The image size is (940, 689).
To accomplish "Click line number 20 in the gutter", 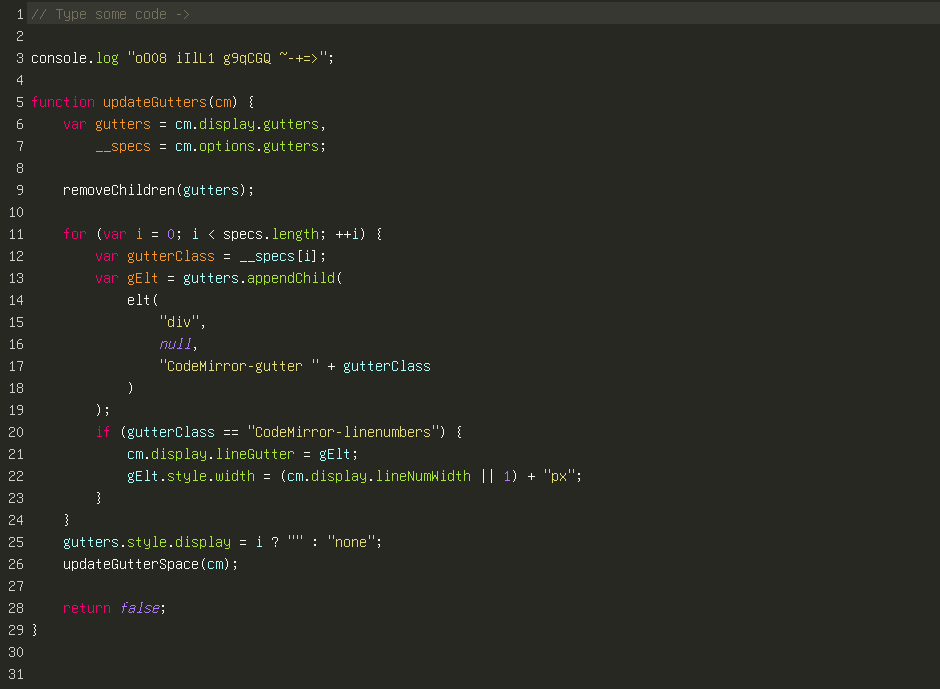I will click(x=16, y=432).
